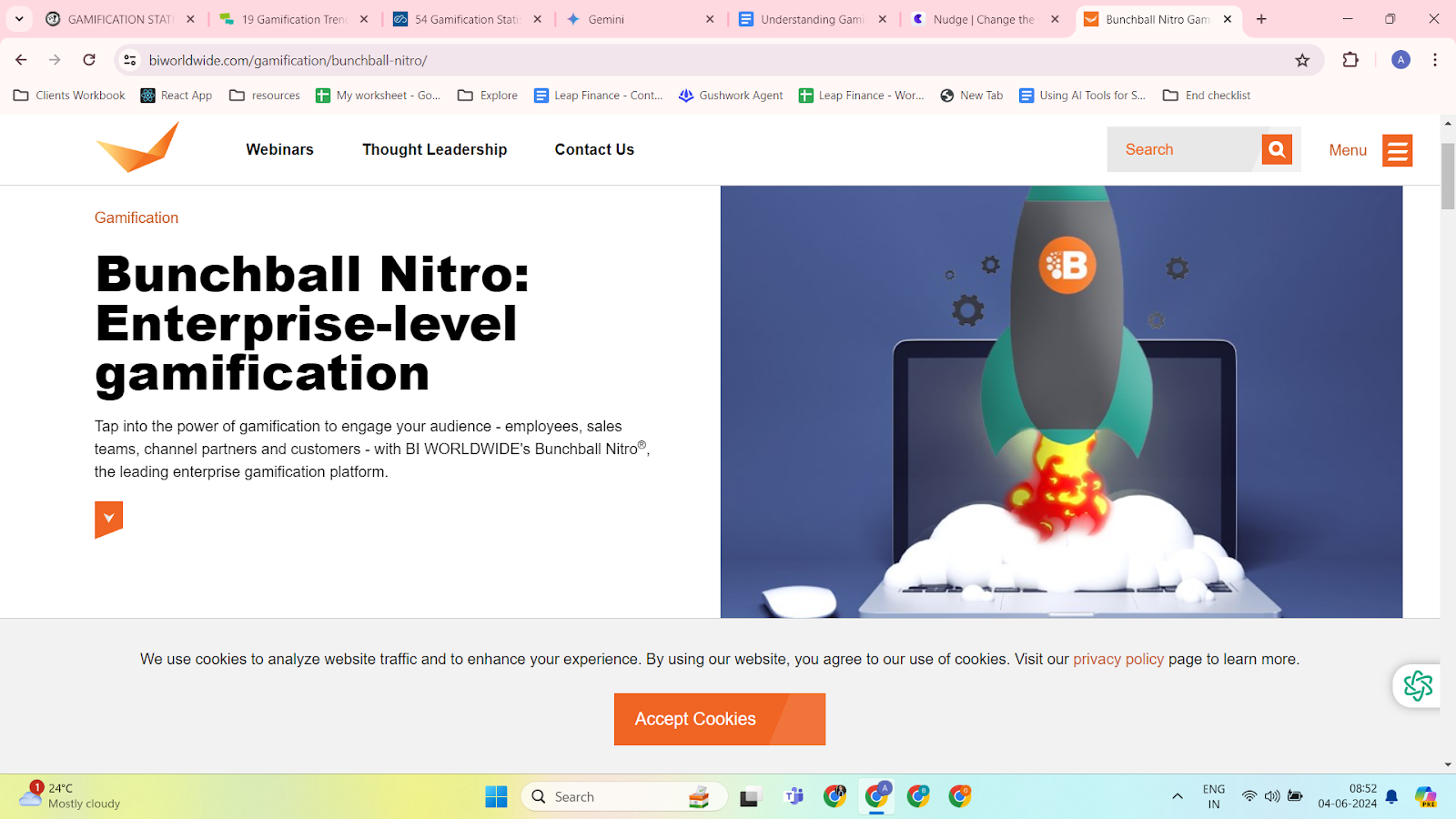Open the tab search dropdown arrow
The height and width of the screenshot is (819, 1456).
pos(19,19)
